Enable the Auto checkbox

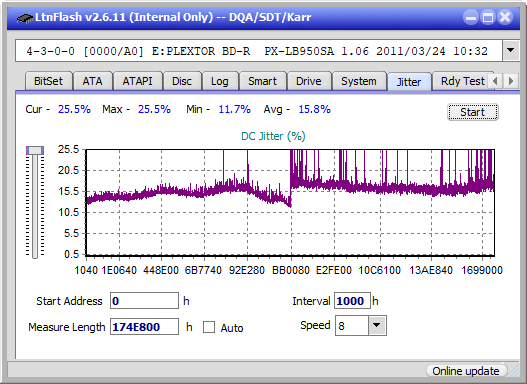209,327
